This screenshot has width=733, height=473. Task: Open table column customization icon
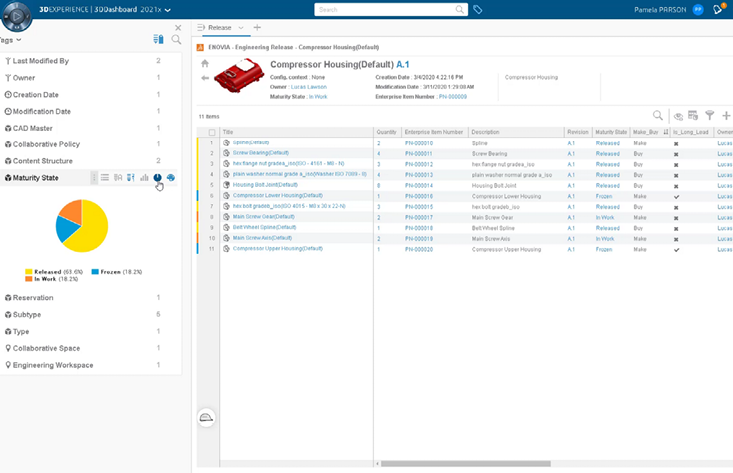coord(693,115)
